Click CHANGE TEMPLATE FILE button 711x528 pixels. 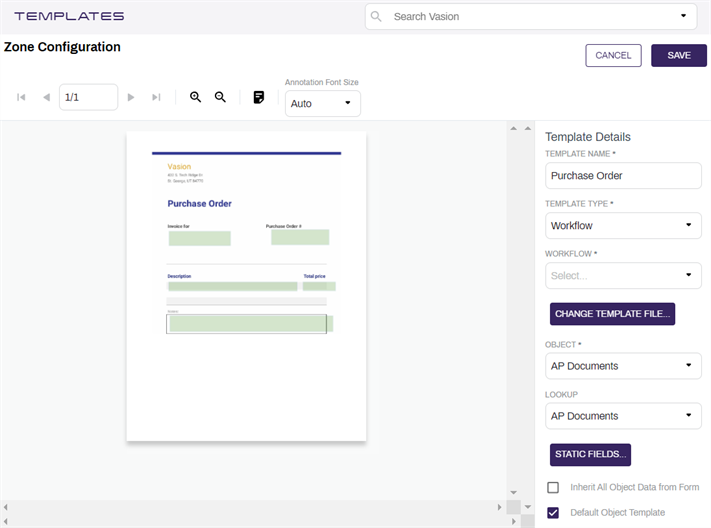tap(612, 314)
